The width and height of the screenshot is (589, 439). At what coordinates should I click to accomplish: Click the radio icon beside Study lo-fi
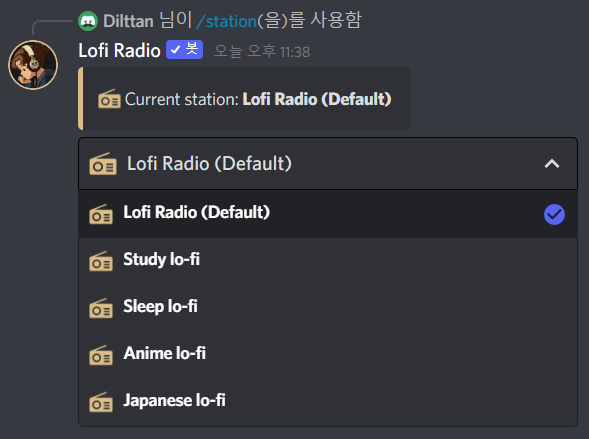pyautogui.click(x=101, y=261)
